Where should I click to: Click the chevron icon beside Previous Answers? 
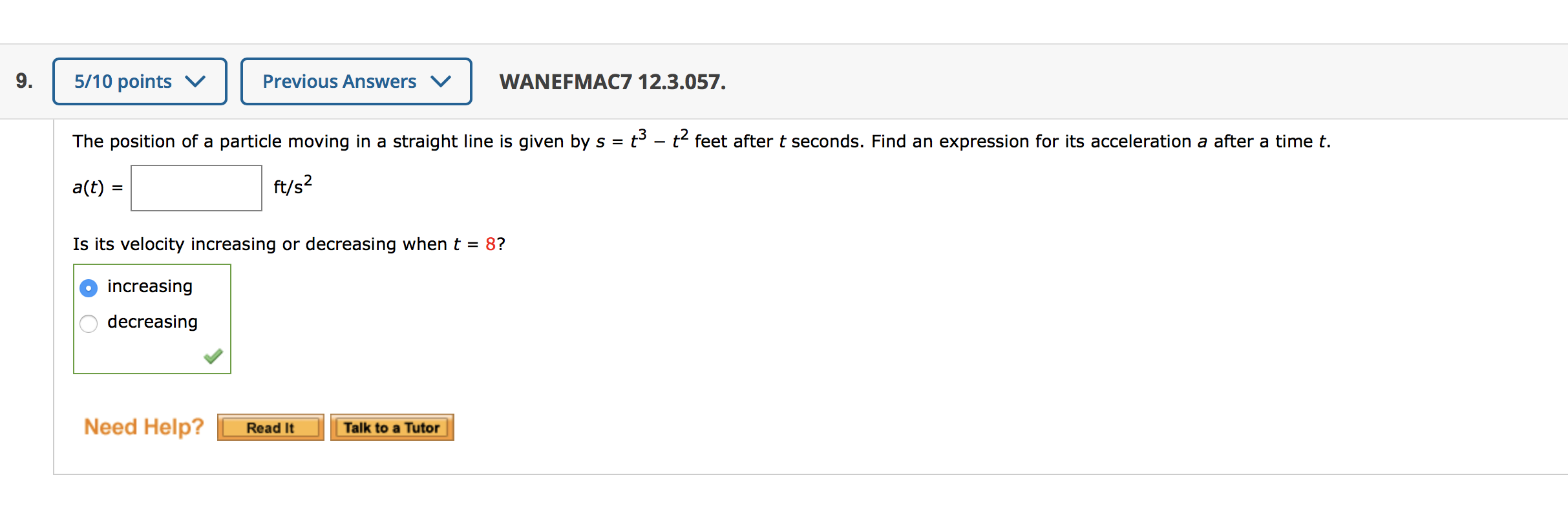point(442,81)
